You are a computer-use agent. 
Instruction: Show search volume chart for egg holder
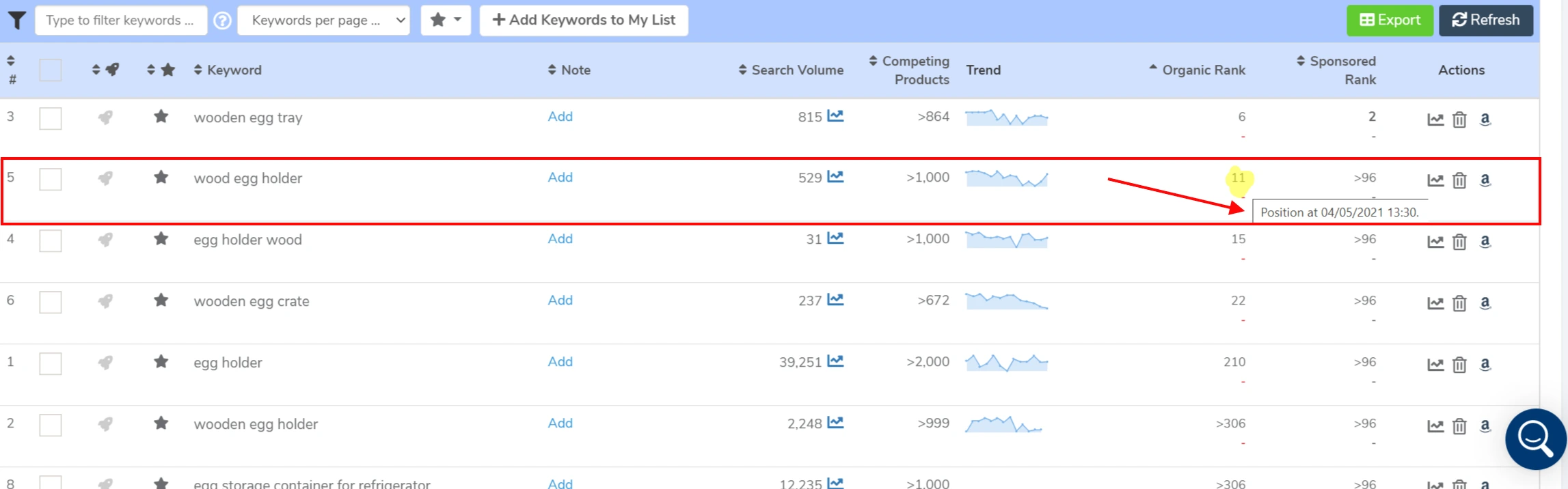835,361
